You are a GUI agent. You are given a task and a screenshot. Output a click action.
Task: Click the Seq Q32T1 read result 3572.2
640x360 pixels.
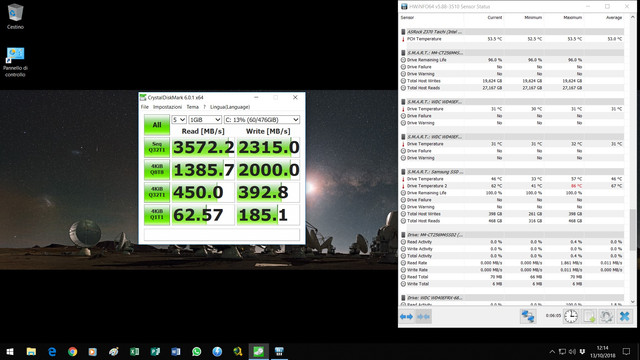[x=203, y=147]
